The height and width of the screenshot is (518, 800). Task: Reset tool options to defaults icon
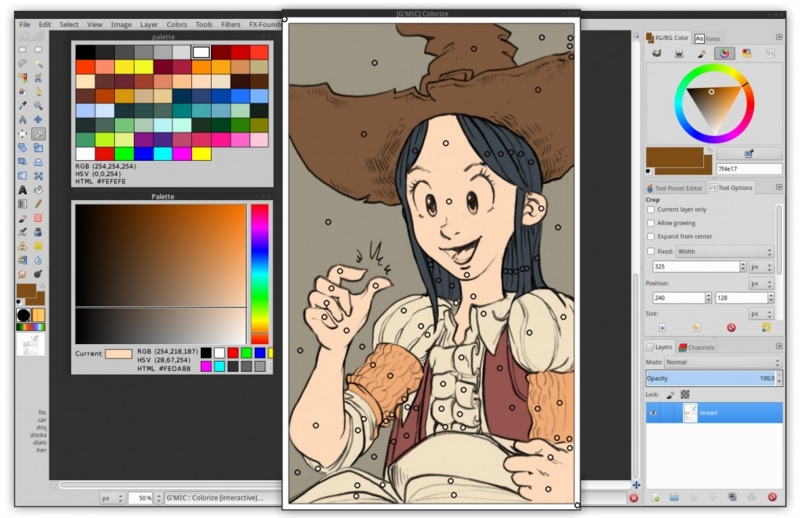(x=766, y=328)
